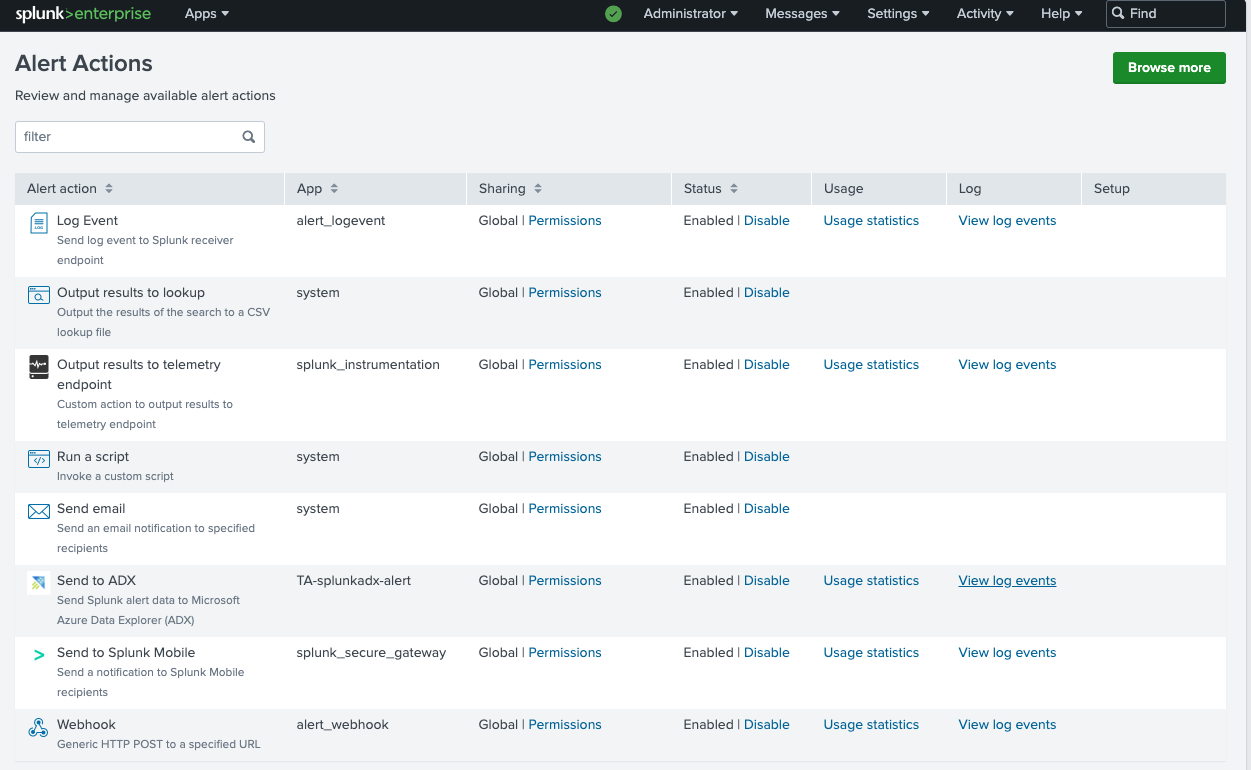Sort by Sharing column
This screenshot has width=1251, height=770.
coord(510,188)
